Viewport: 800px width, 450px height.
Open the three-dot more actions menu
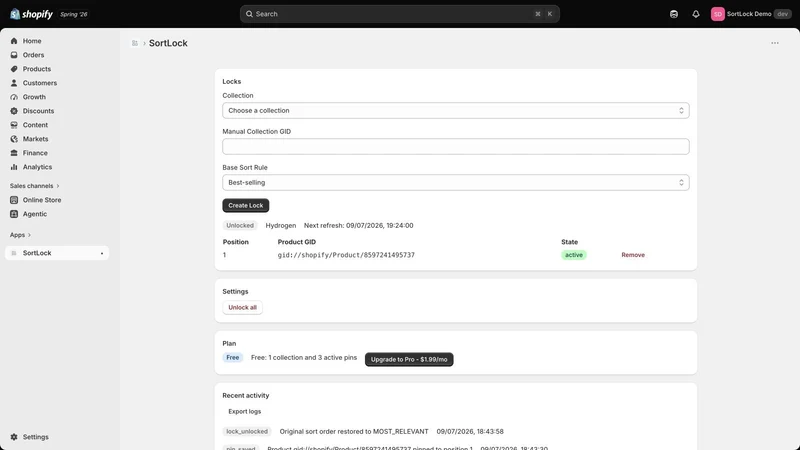coord(775,43)
